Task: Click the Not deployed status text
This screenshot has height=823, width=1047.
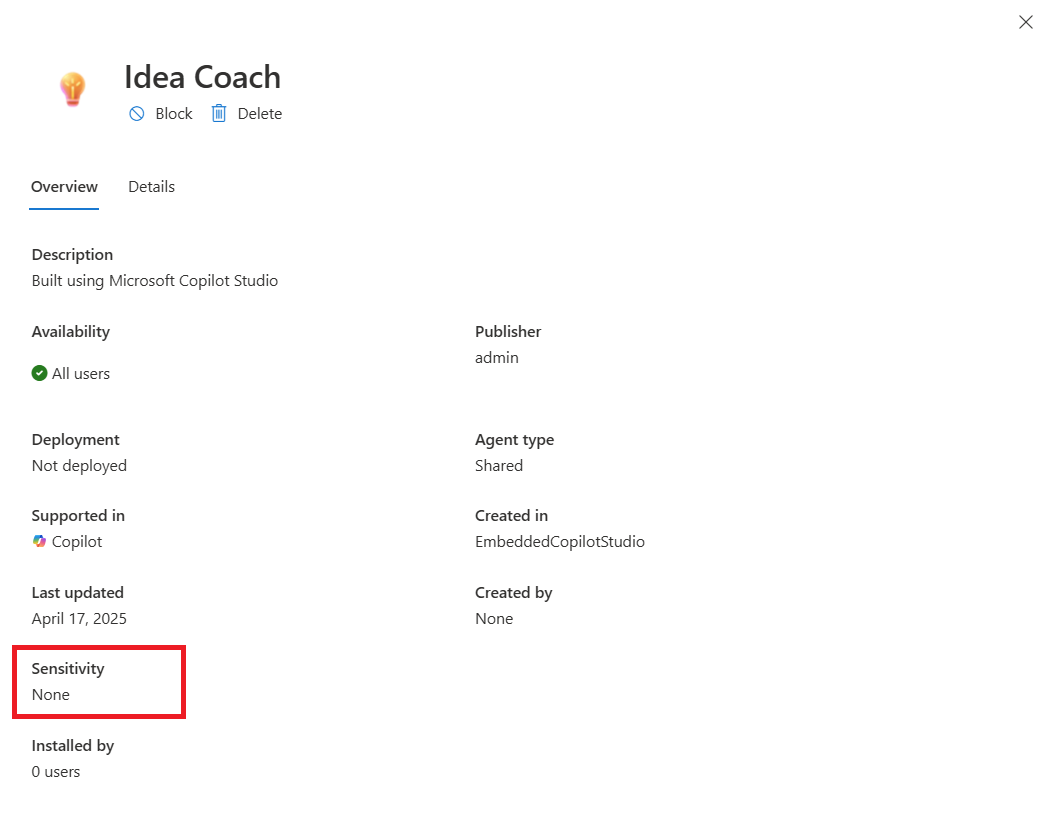Action: tap(79, 466)
